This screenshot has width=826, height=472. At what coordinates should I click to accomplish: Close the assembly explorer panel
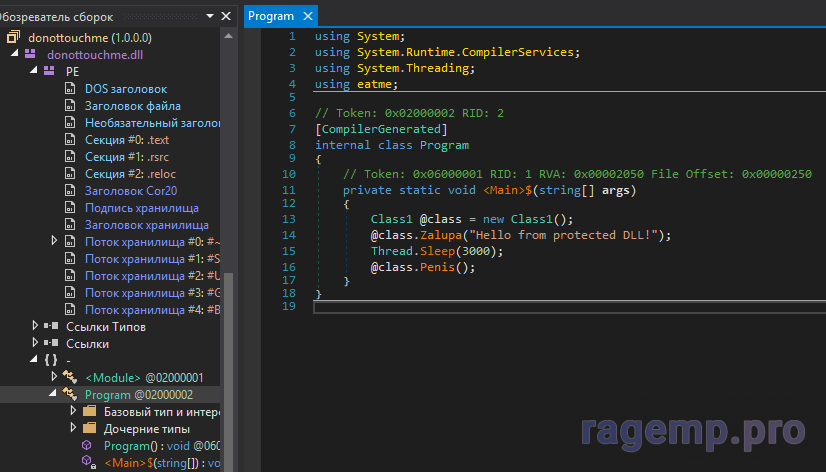(x=226, y=16)
